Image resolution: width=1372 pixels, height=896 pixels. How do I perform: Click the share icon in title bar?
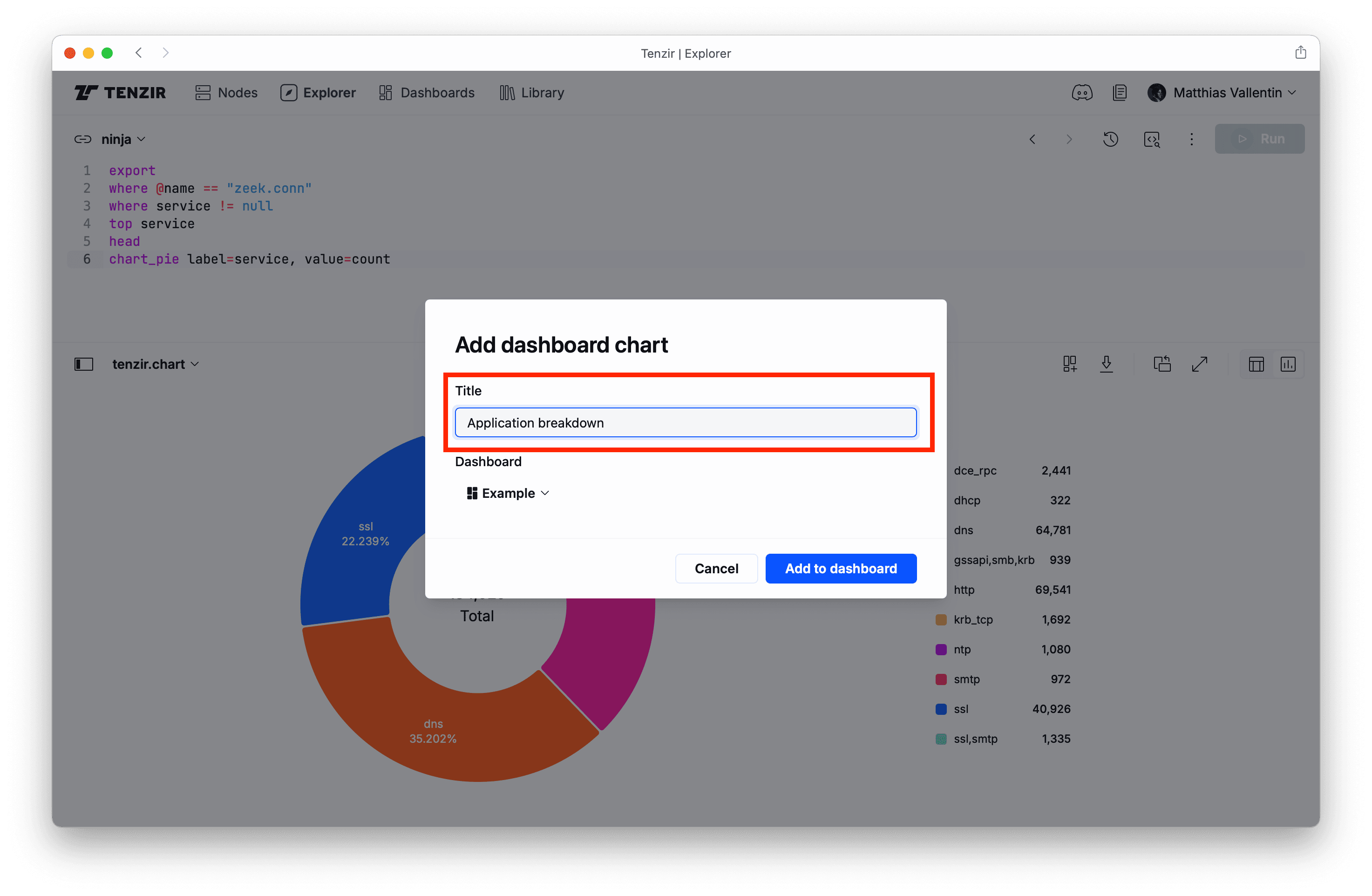tap(1301, 53)
